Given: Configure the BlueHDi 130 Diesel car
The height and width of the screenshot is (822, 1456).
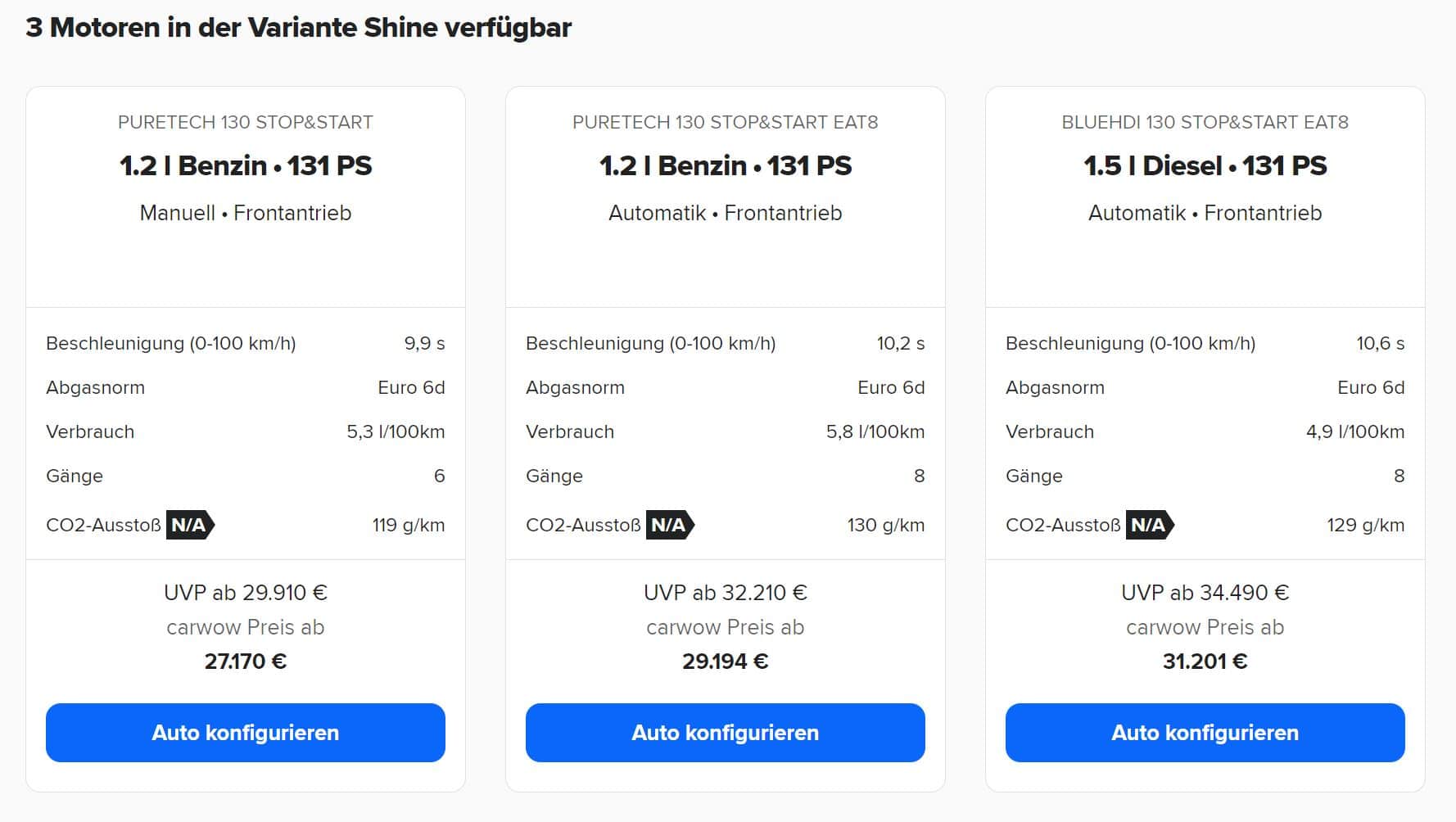Looking at the screenshot, I should click(x=1205, y=733).
